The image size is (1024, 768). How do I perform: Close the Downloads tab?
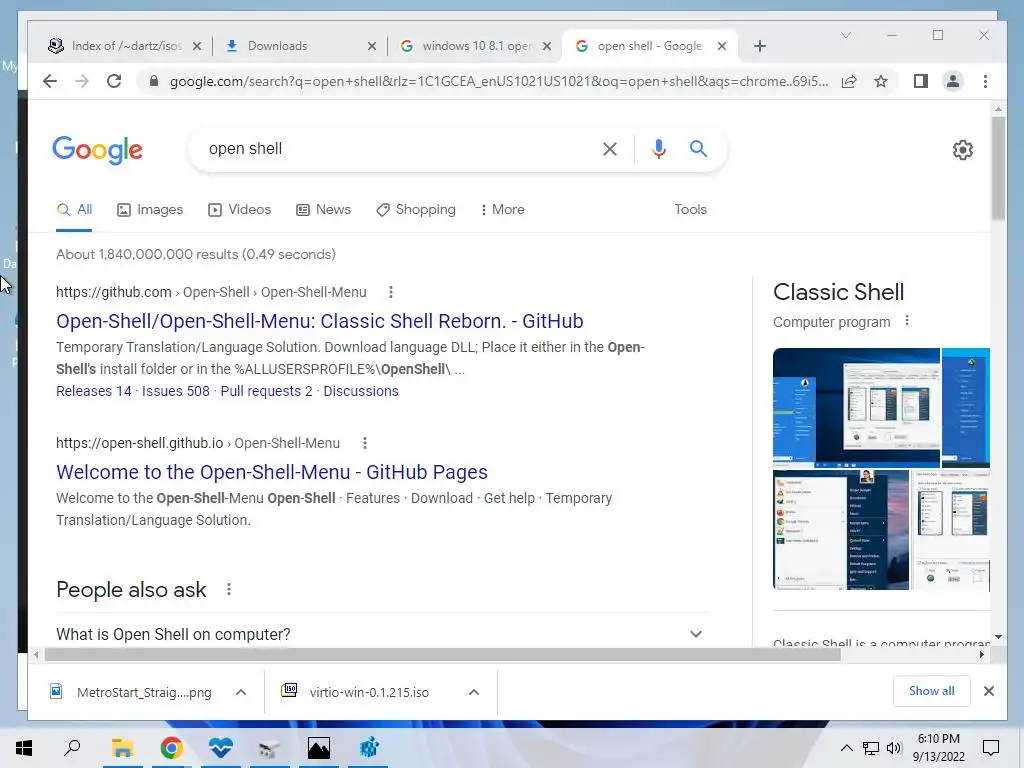[x=372, y=46]
